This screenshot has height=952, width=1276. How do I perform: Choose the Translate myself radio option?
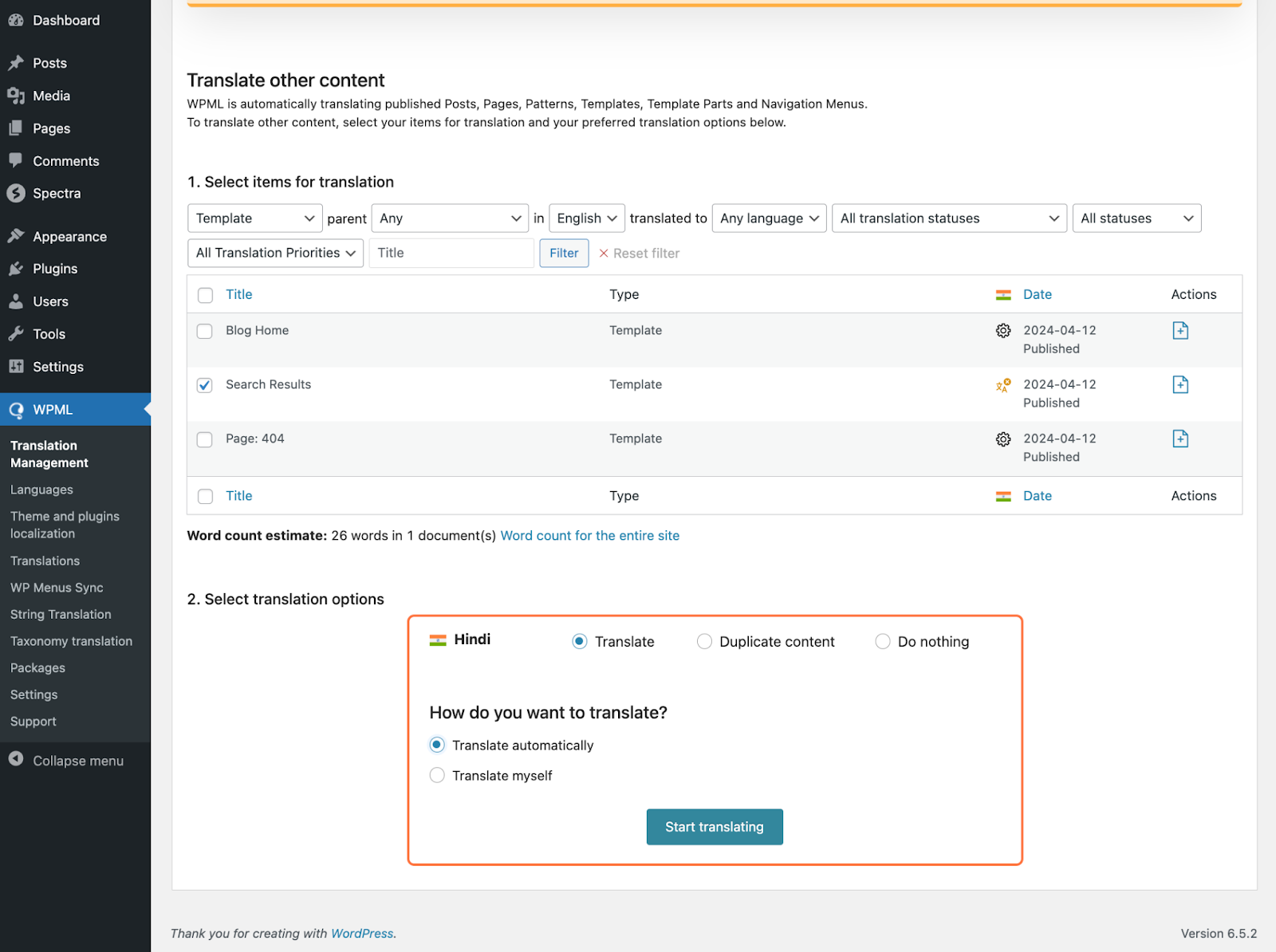(x=437, y=775)
